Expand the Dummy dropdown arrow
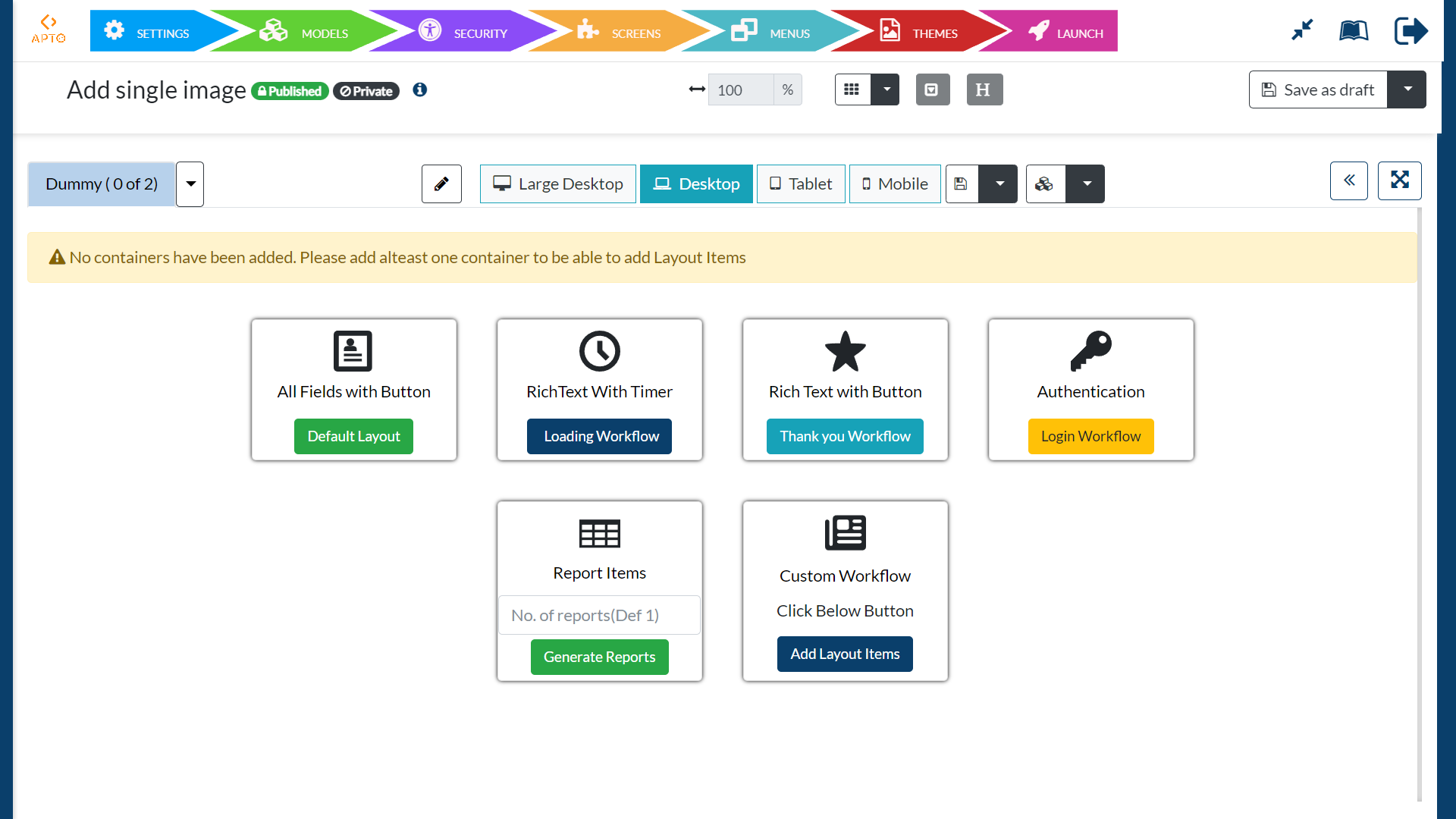 point(190,184)
